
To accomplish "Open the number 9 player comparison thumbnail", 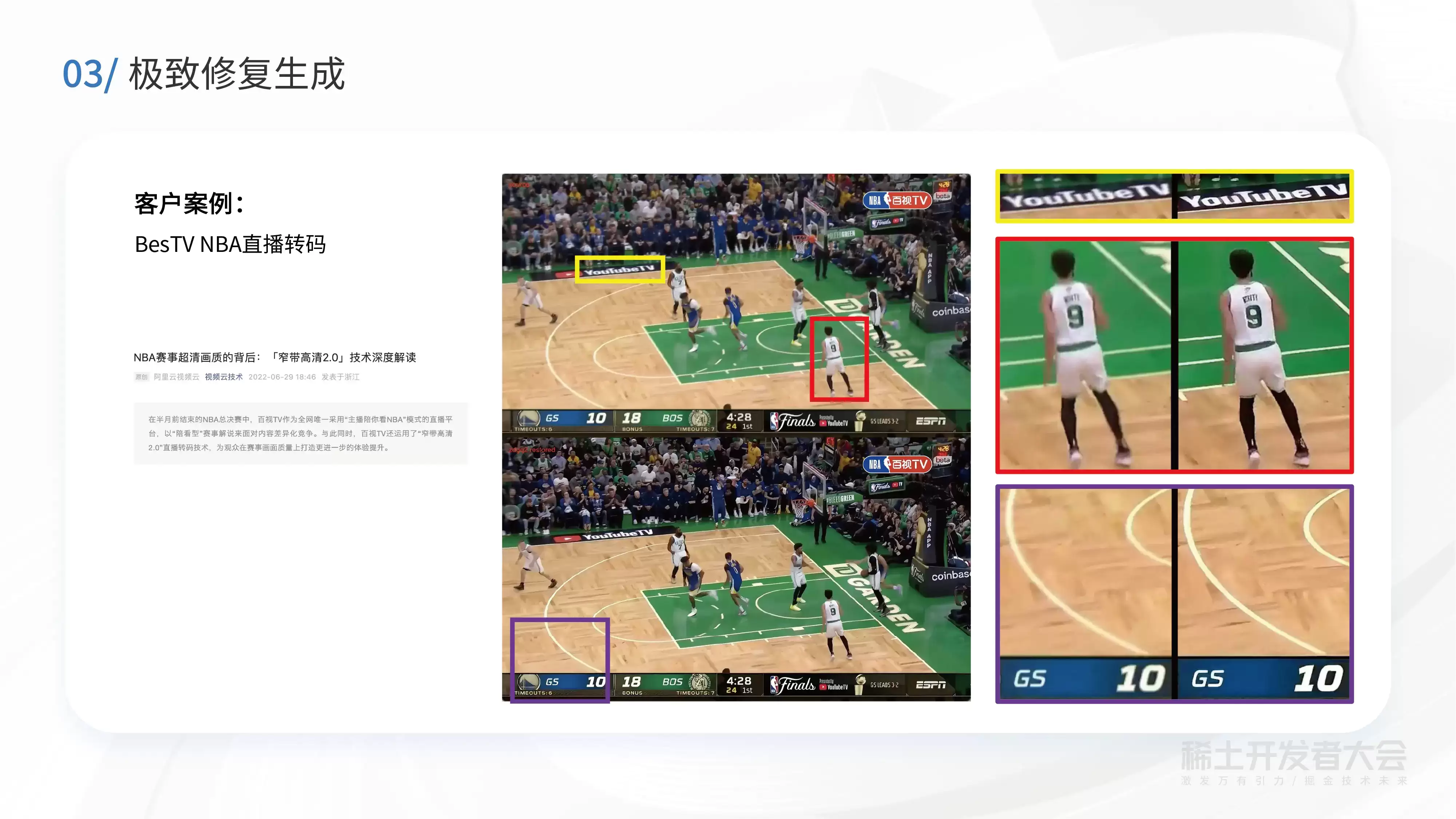I will coord(1175,355).
